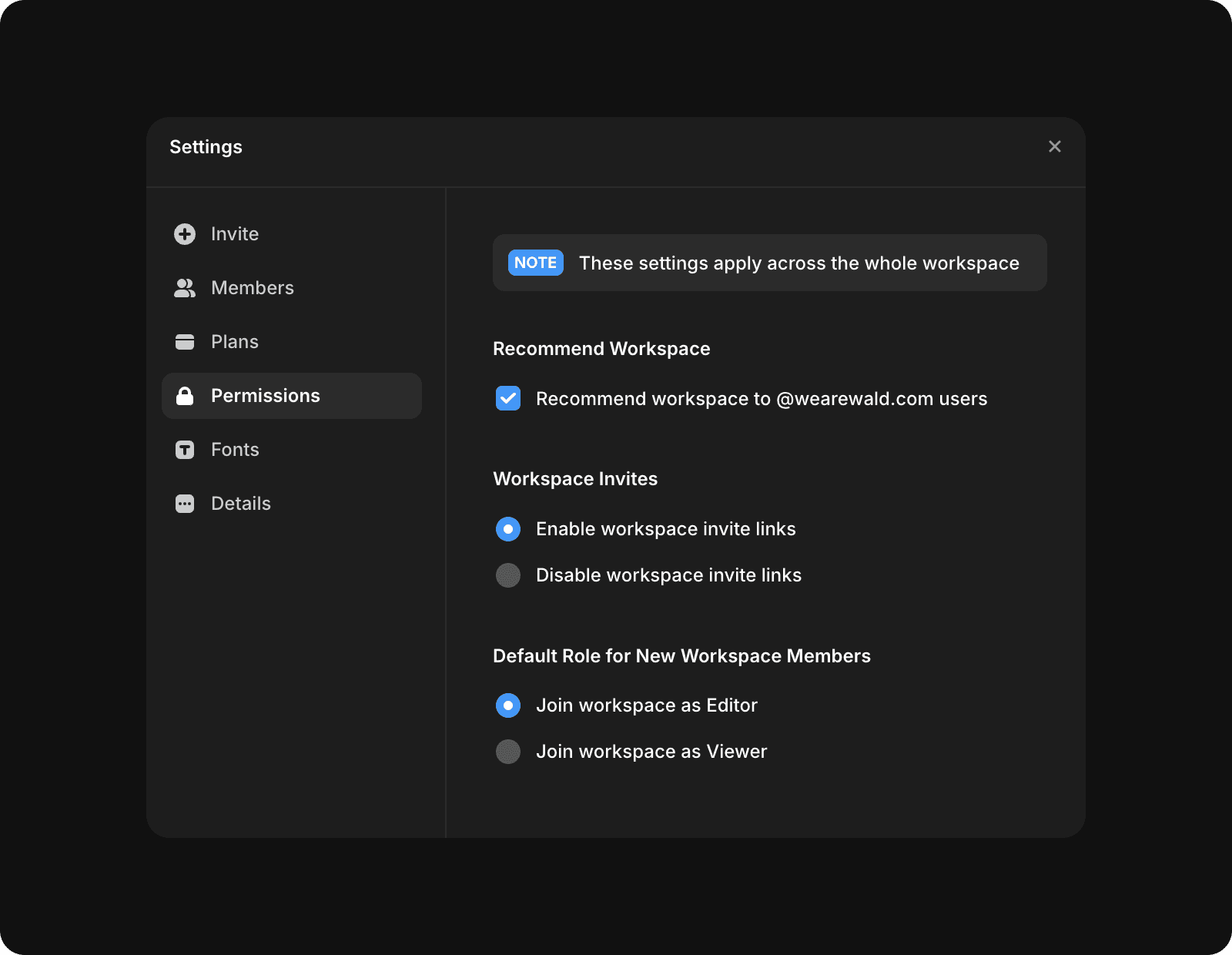This screenshot has height=955, width=1232.
Task: Click the T icon beside Fonts
Action: click(185, 450)
